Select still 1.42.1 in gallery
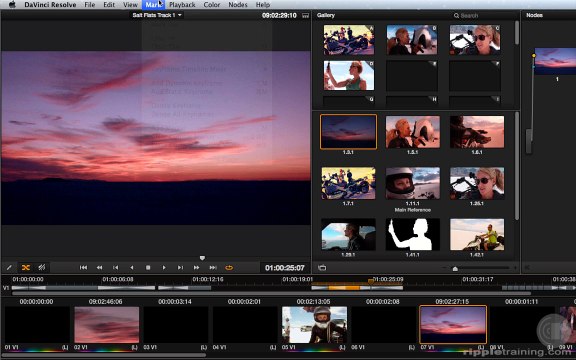 [477, 234]
